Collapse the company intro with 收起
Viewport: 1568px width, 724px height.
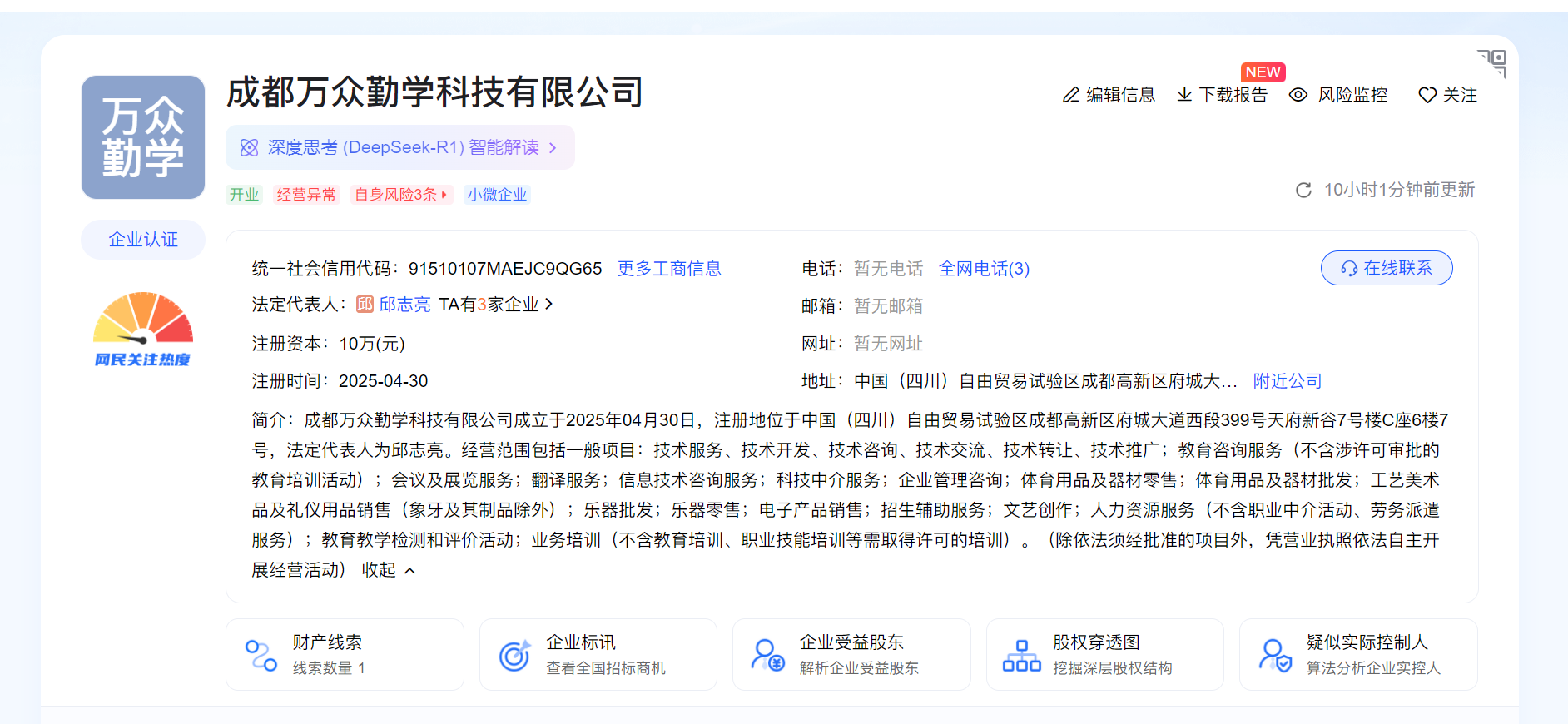pyautogui.click(x=388, y=570)
